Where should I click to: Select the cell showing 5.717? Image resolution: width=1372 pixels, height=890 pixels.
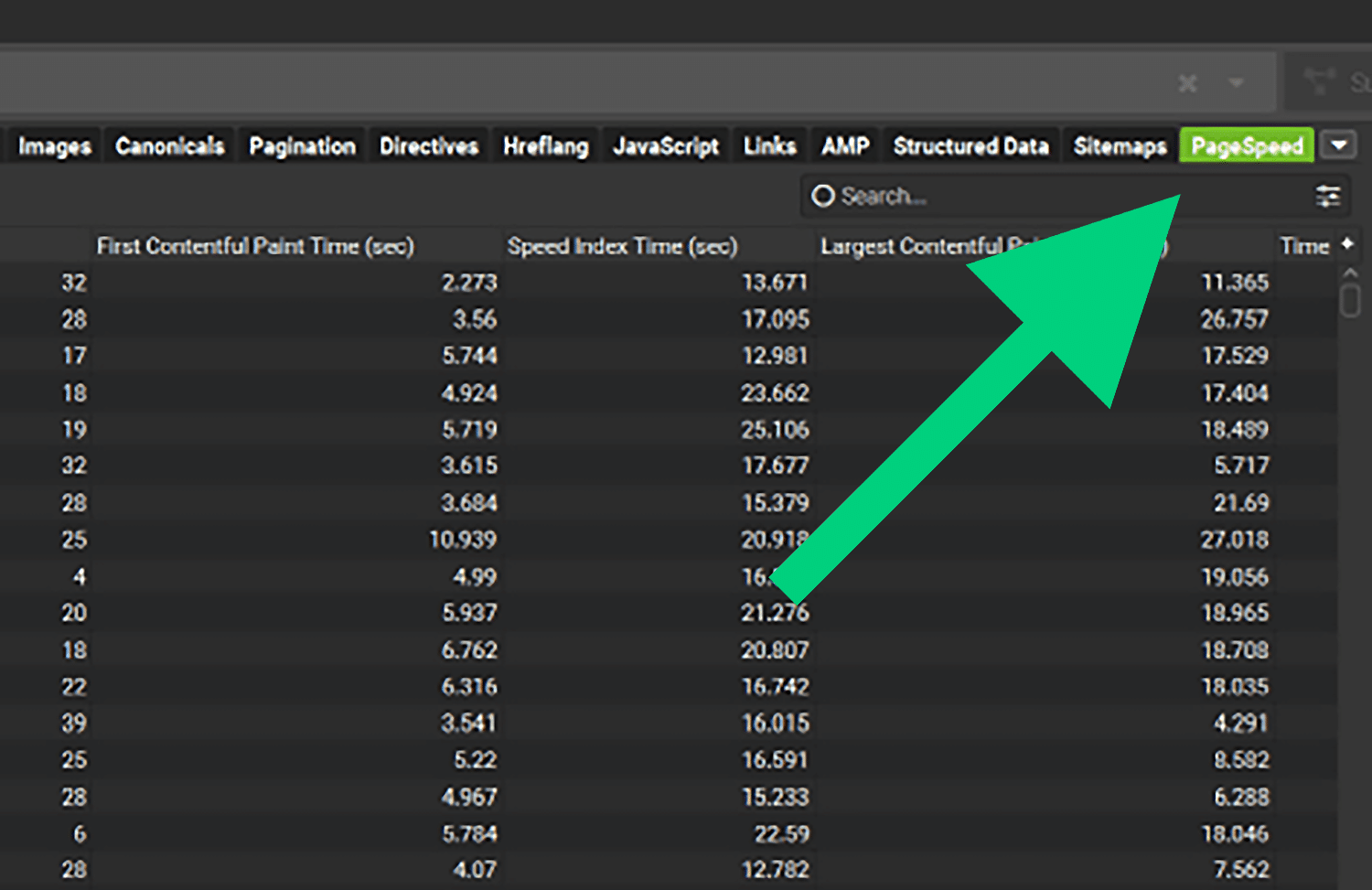1241,466
